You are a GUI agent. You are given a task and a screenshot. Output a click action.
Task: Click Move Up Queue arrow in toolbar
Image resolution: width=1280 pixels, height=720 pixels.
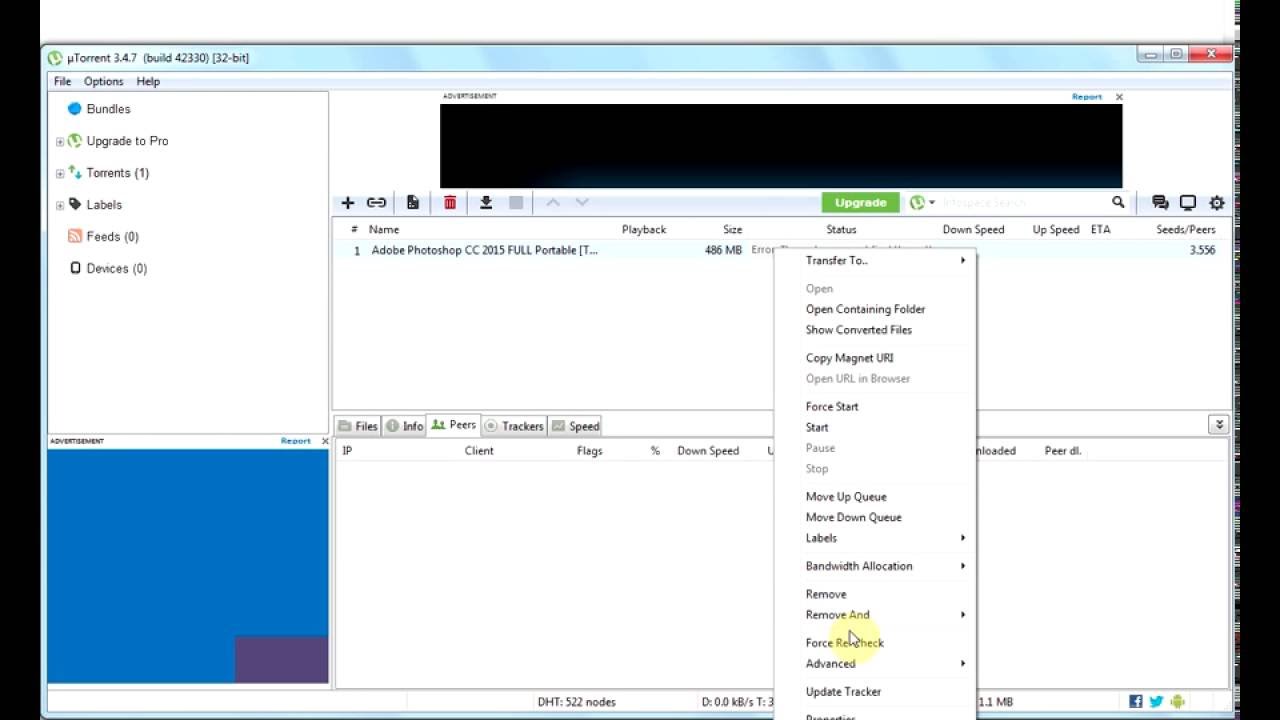point(552,203)
